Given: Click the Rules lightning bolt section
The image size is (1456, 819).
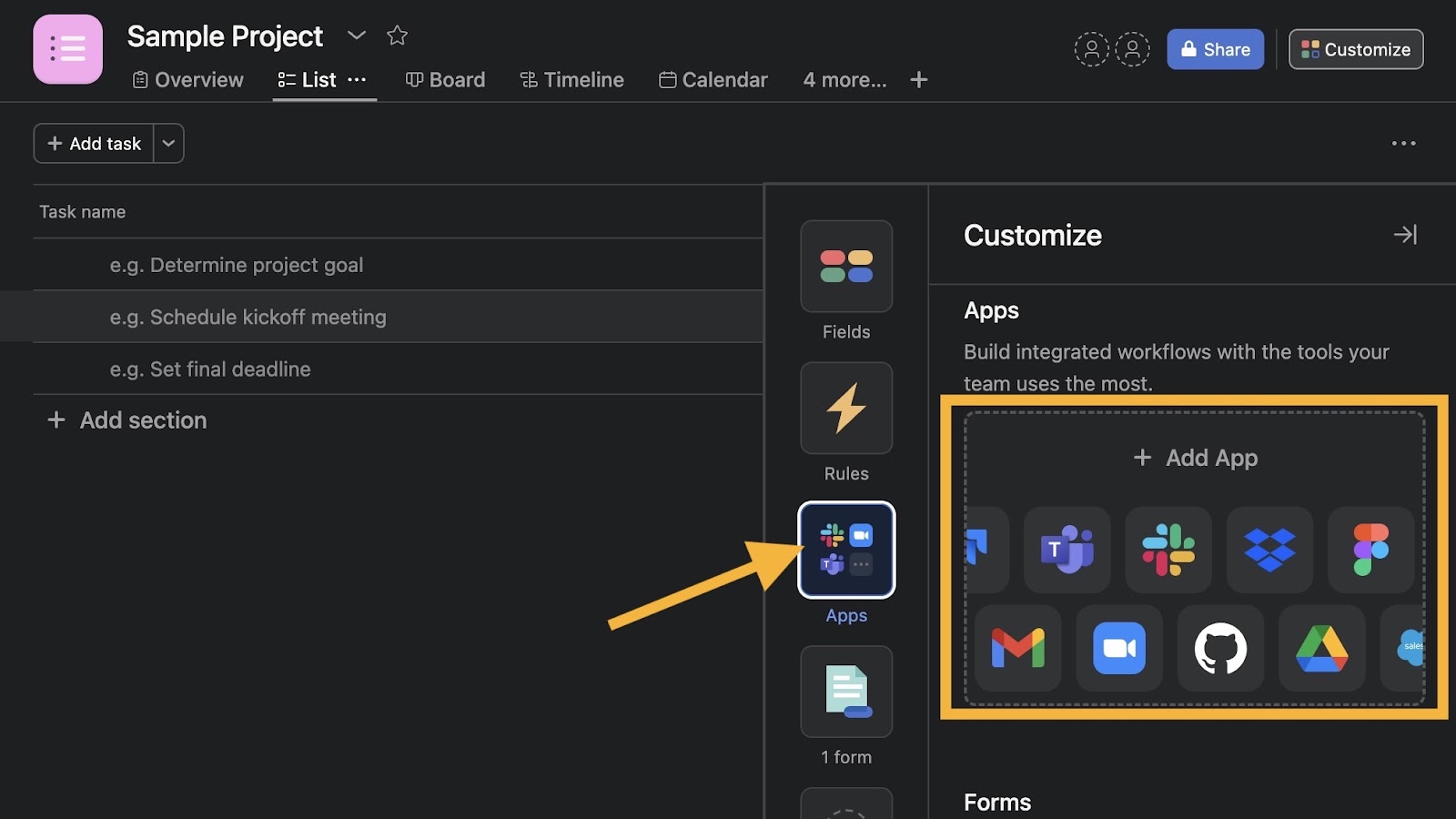Looking at the screenshot, I should coord(846,409).
